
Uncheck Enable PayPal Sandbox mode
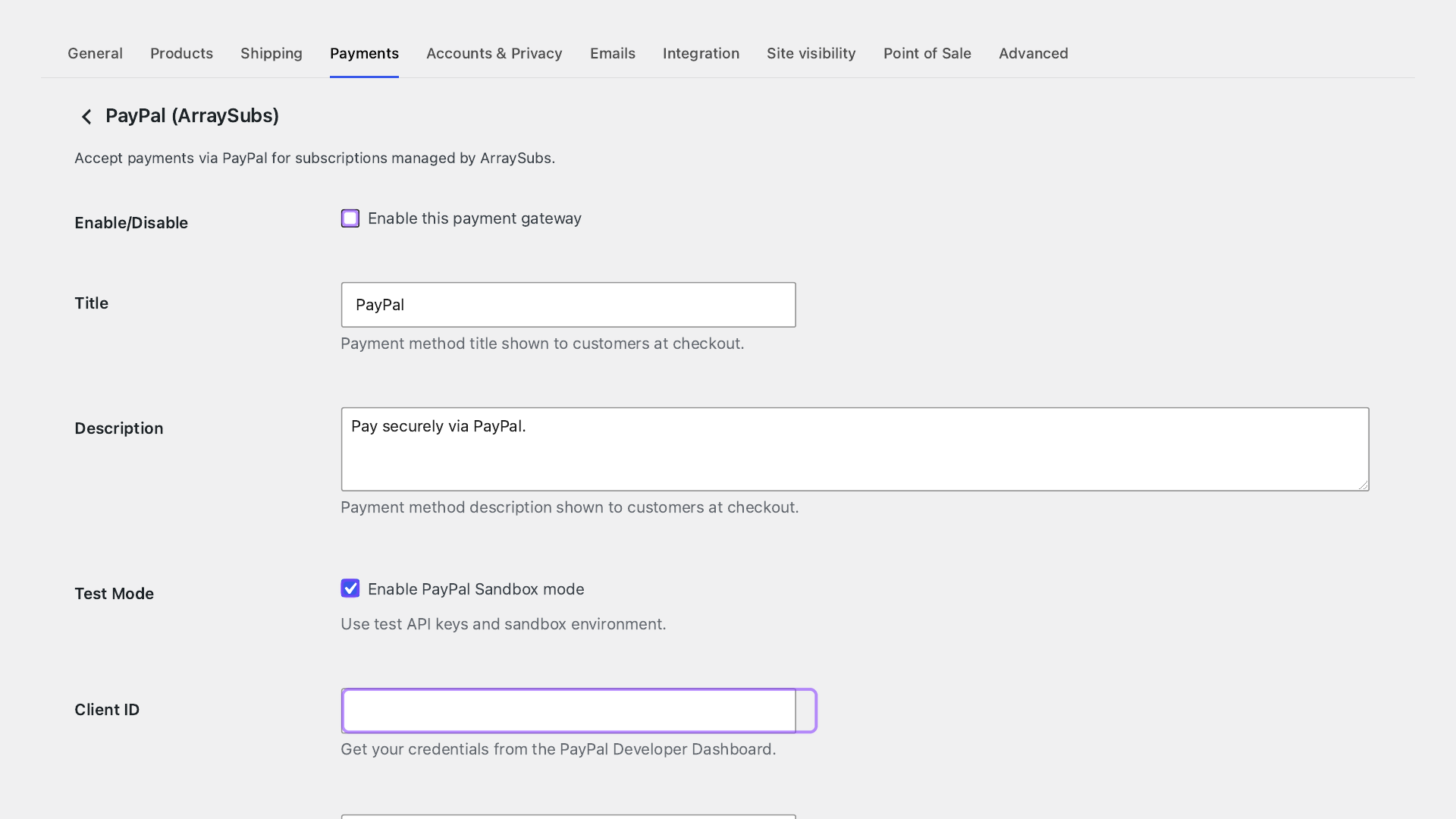(350, 588)
